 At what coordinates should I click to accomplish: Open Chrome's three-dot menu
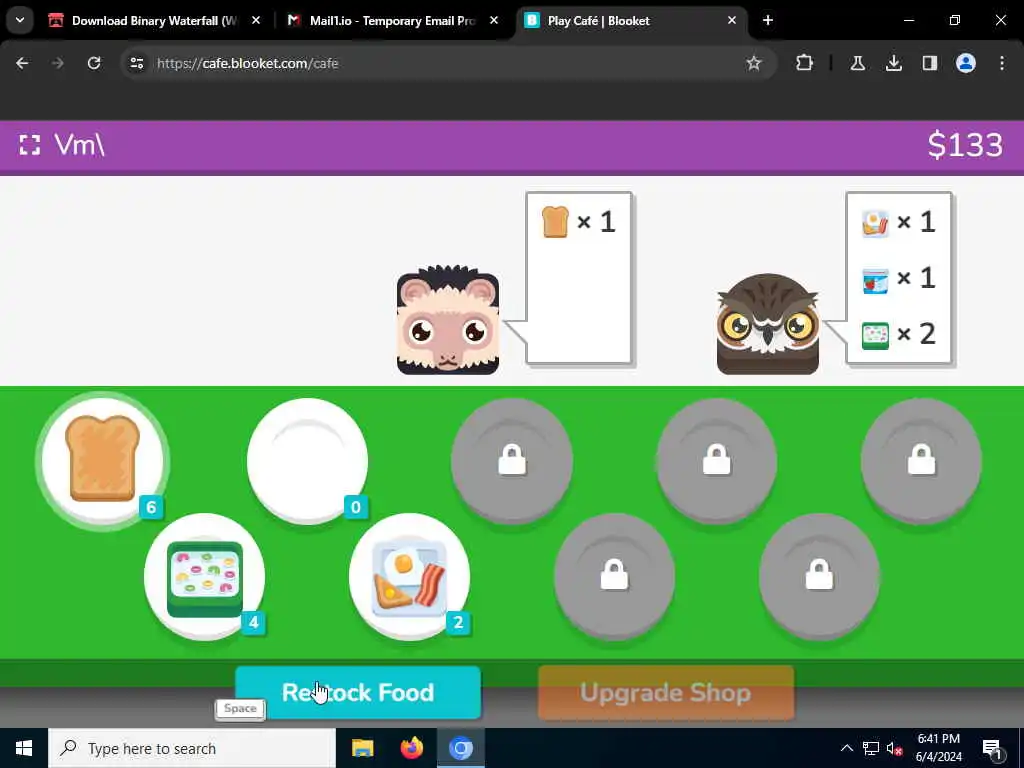(x=1002, y=63)
